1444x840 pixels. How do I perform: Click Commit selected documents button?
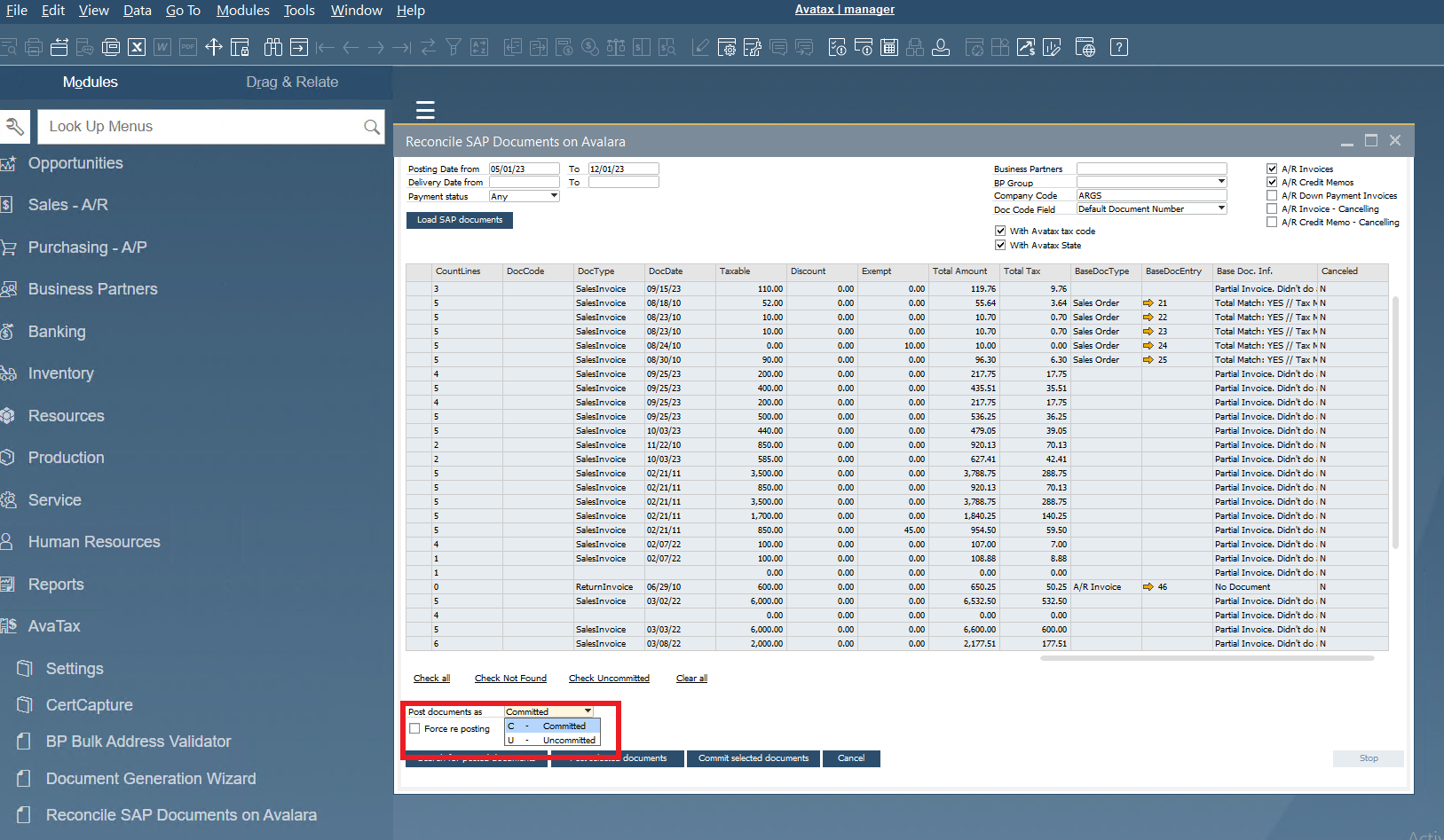754,758
